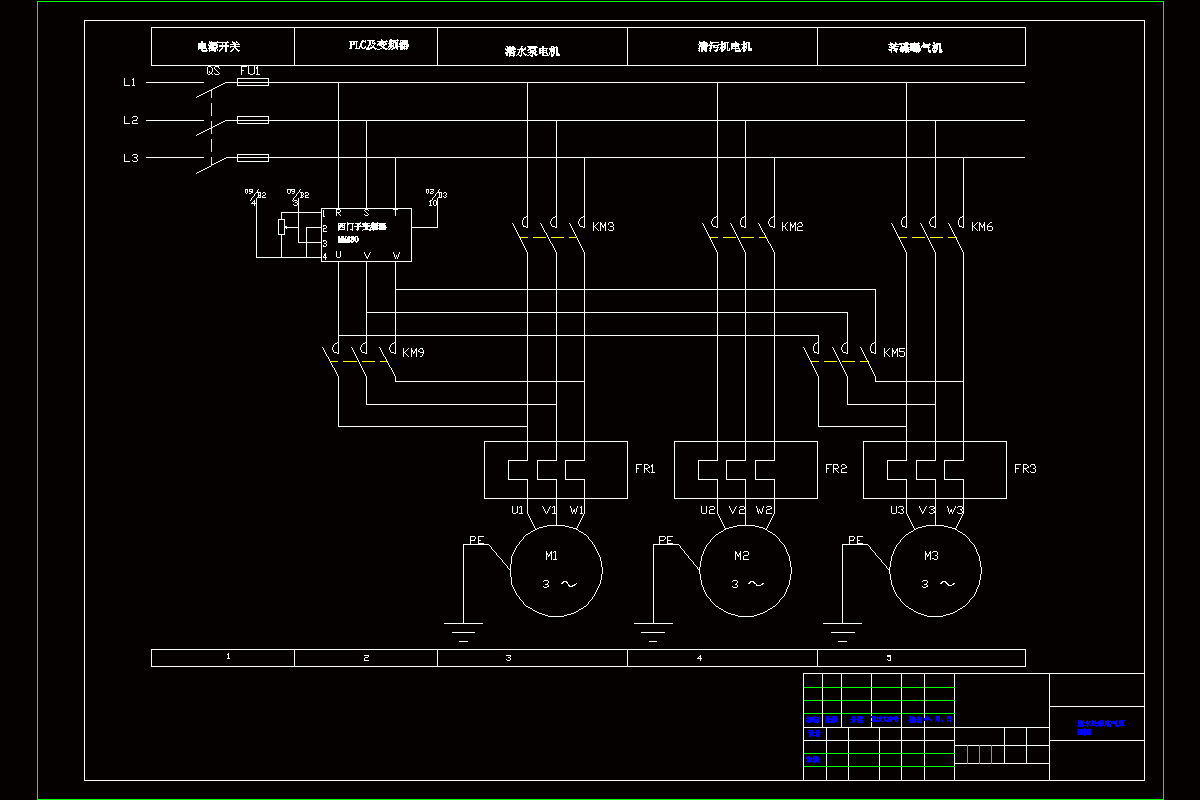Click the header cell '转碟曝气机'
1200x800 pixels.
click(921, 47)
